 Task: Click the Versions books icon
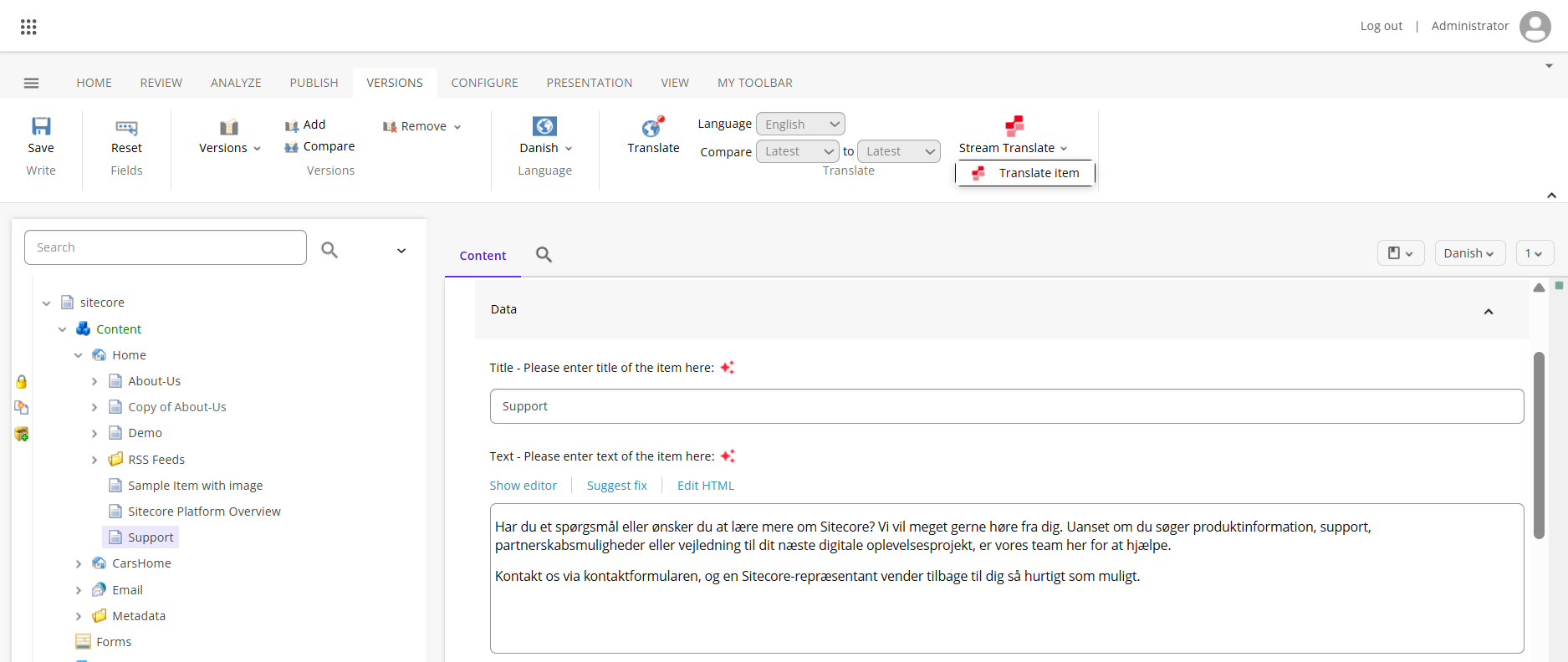click(229, 127)
